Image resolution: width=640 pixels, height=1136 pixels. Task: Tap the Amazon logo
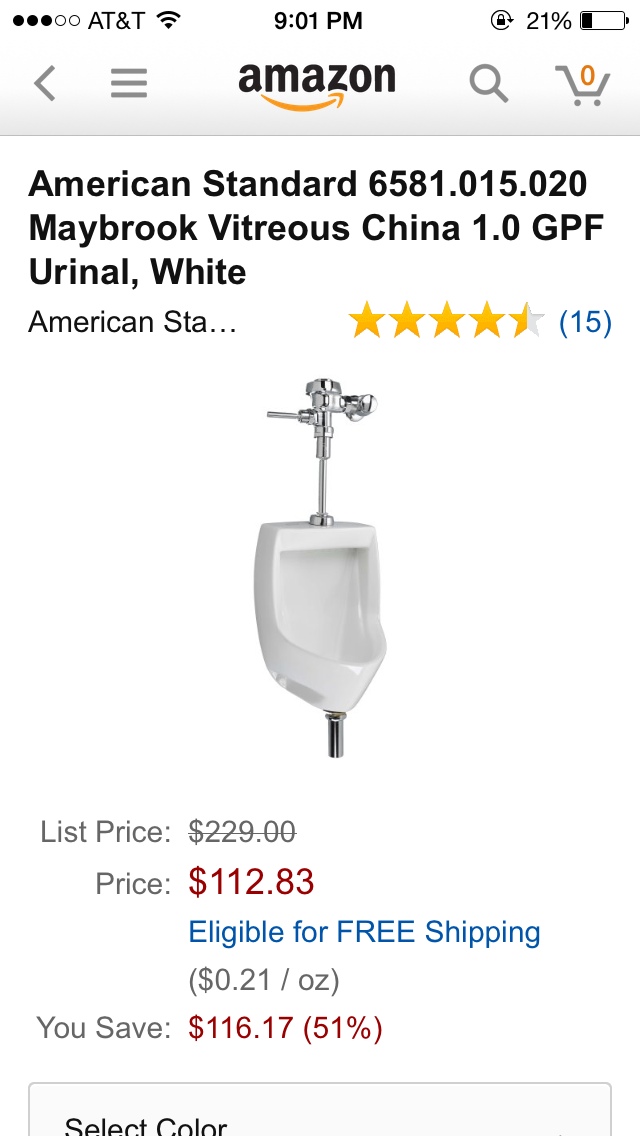(317, 85)
